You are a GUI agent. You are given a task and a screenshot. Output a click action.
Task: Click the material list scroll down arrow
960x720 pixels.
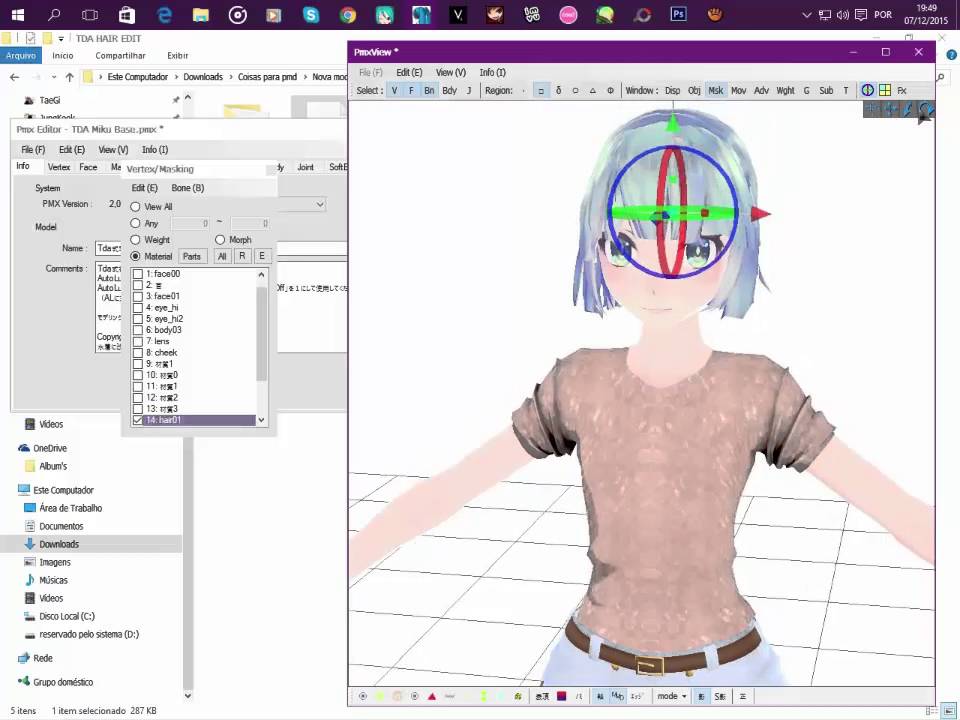(262, 420)
